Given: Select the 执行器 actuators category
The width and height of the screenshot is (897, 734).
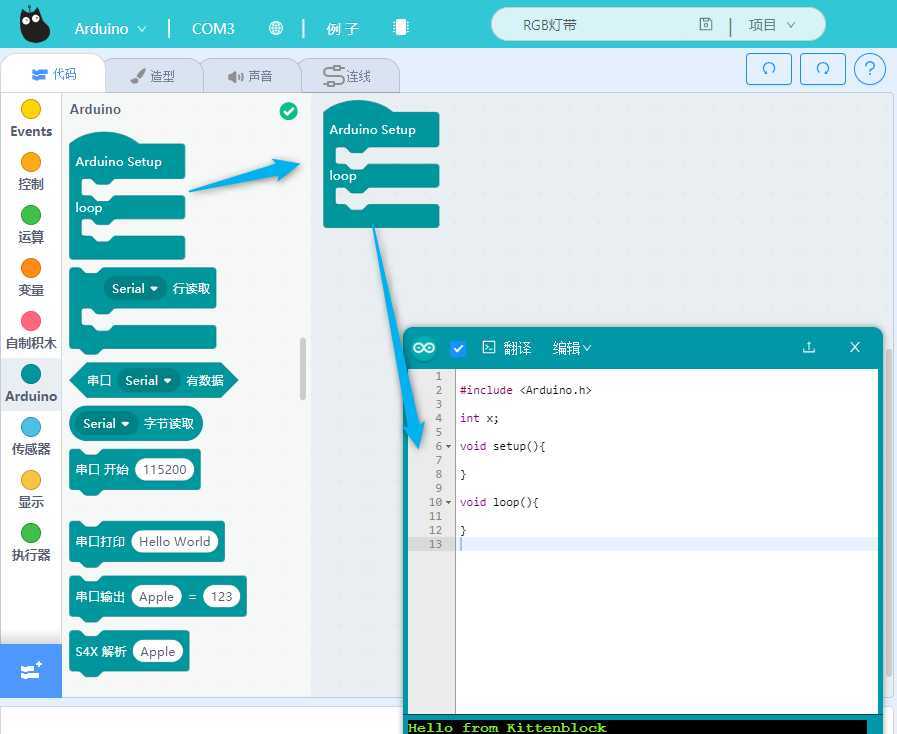Looking at the screenshot, I should pos(31,543).
